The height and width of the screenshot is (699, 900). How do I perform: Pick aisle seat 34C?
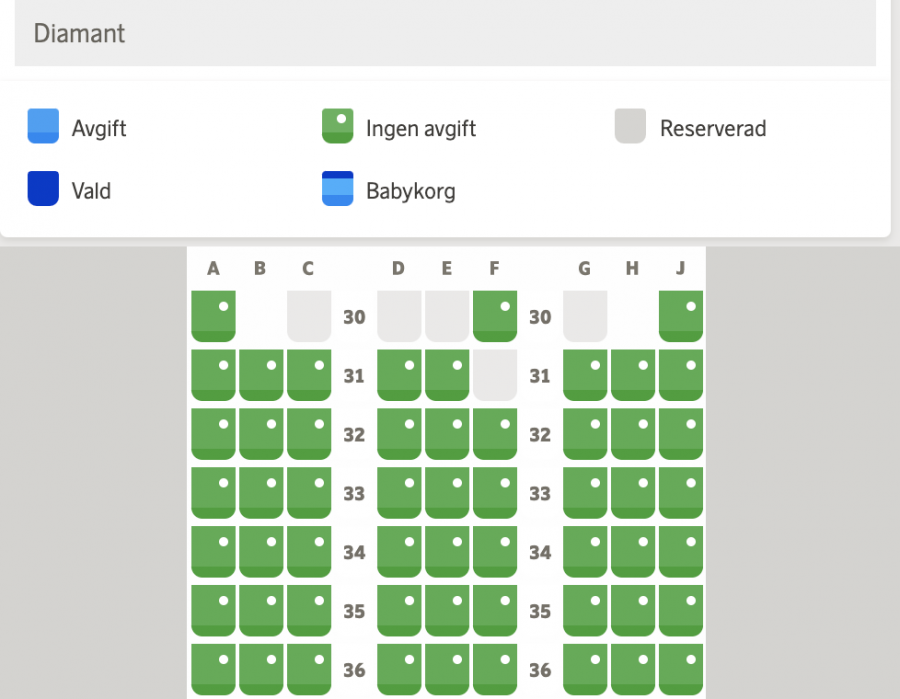pyautogui.click(x=309, y=552)
